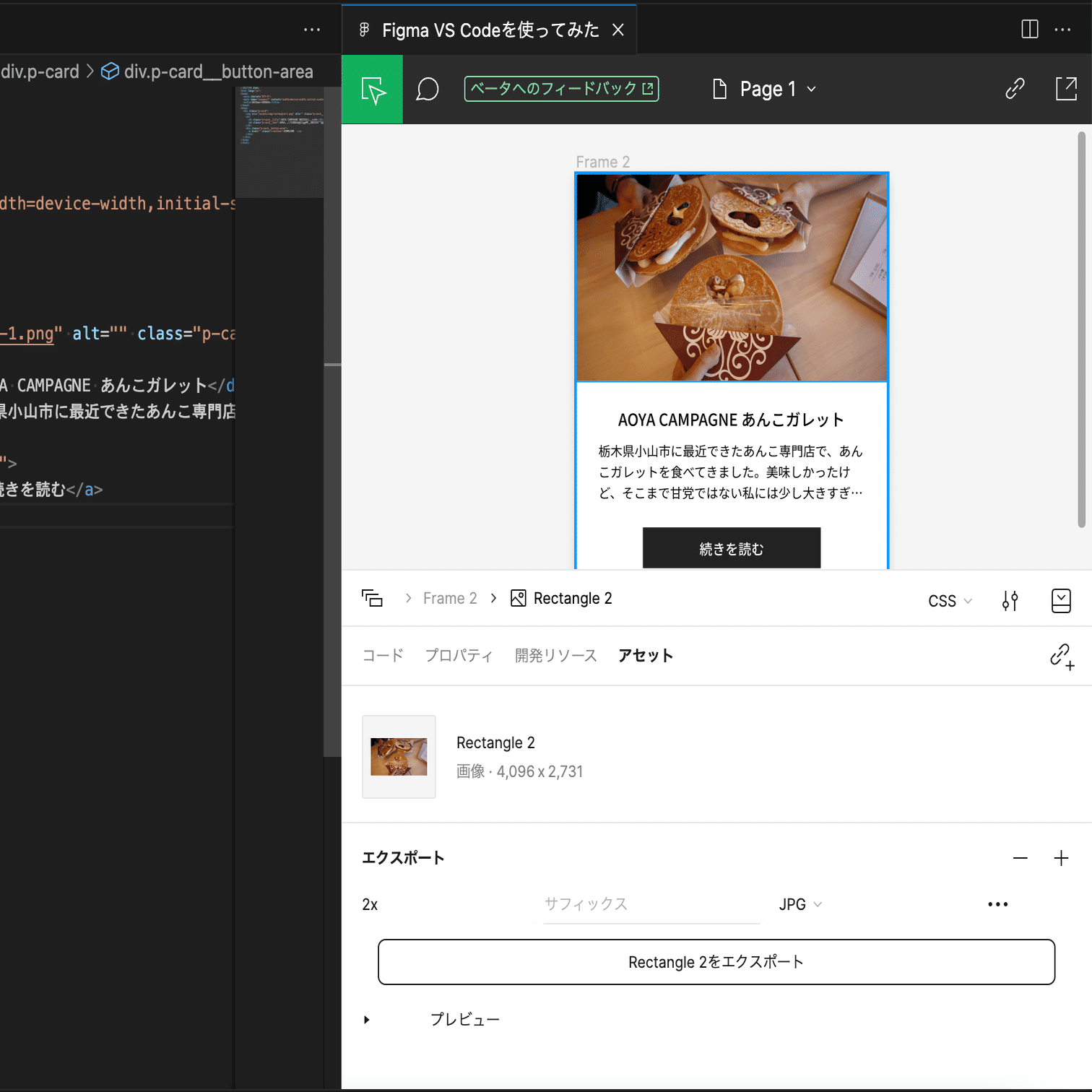Remove export setting with minus icon

point(1020,858)
